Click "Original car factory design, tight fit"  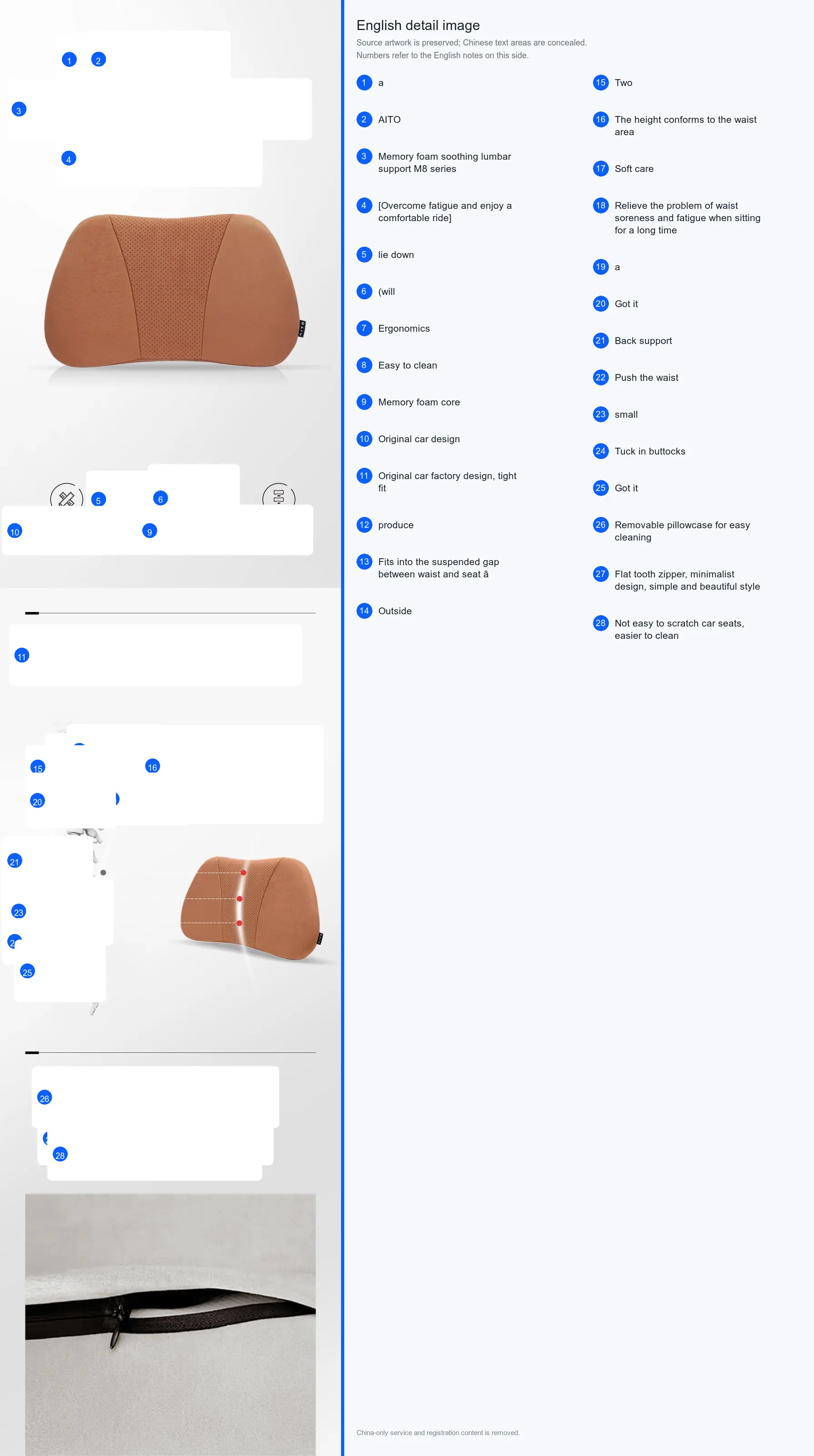click(447, 481)
